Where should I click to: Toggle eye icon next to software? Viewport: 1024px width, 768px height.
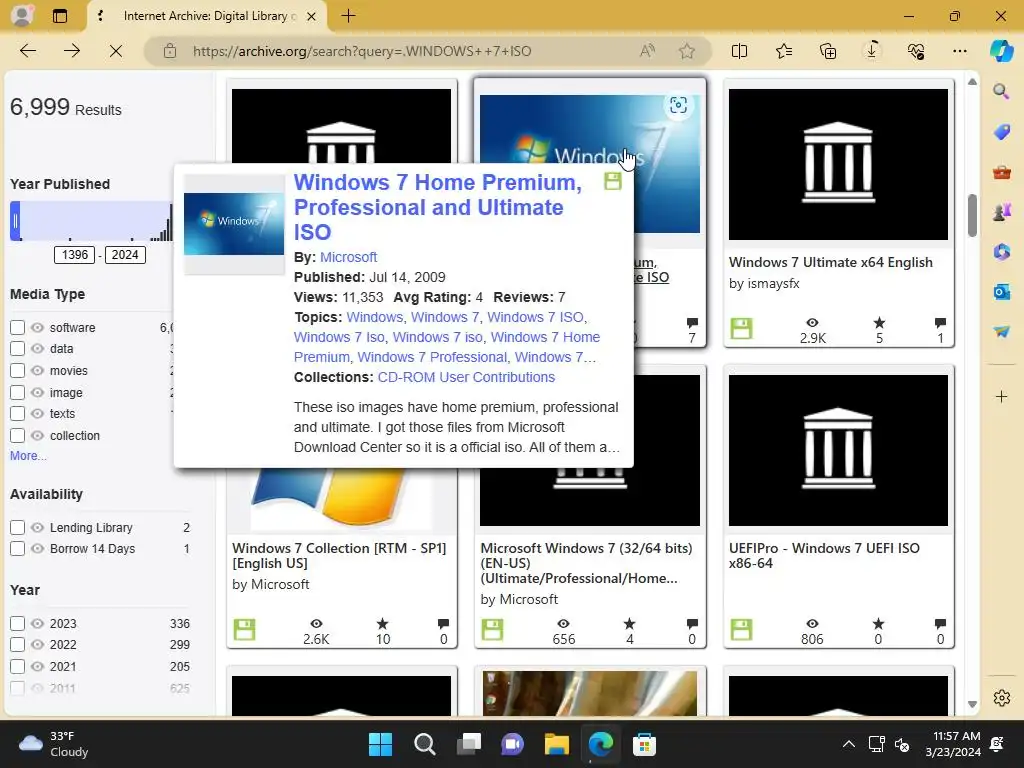point(37,328)
